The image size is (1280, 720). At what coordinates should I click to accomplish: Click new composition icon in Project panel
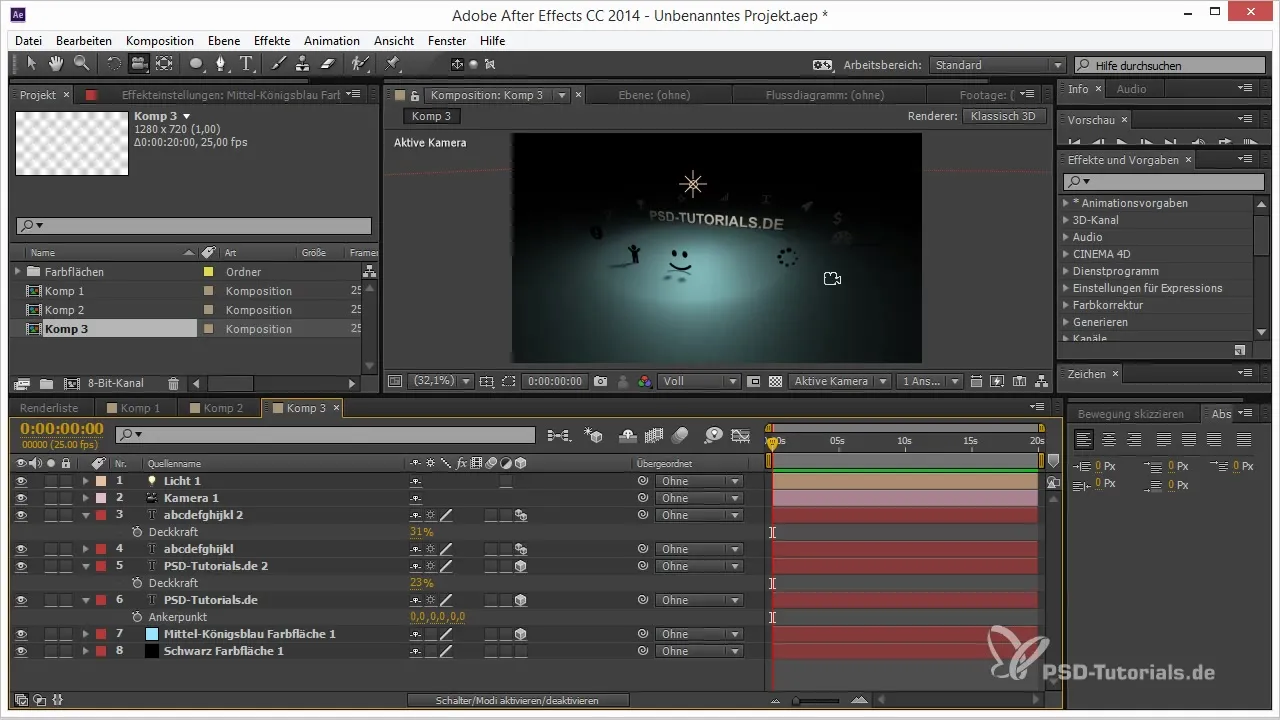click(71, 383)
